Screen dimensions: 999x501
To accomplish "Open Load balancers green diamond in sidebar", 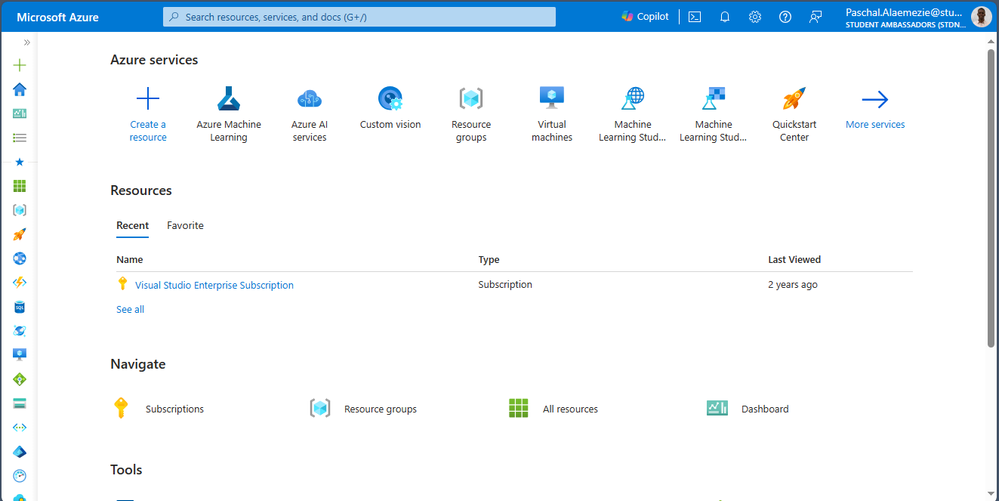I will 19,379.
